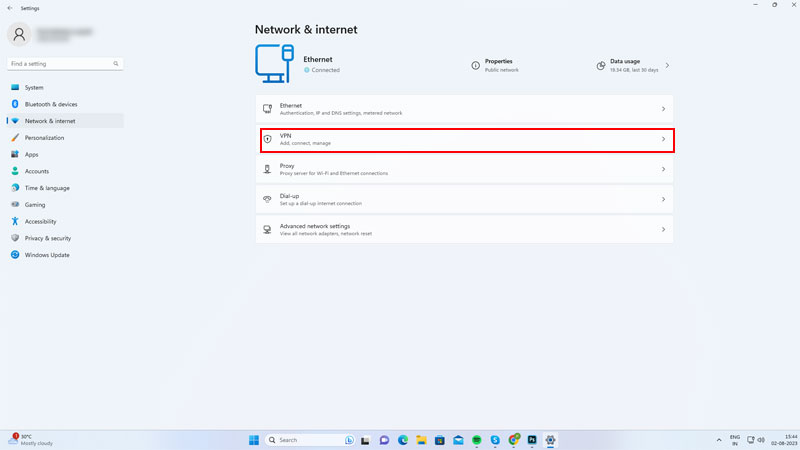
Task: Open Accessibility settings category
Action: (x=65, y=221)
